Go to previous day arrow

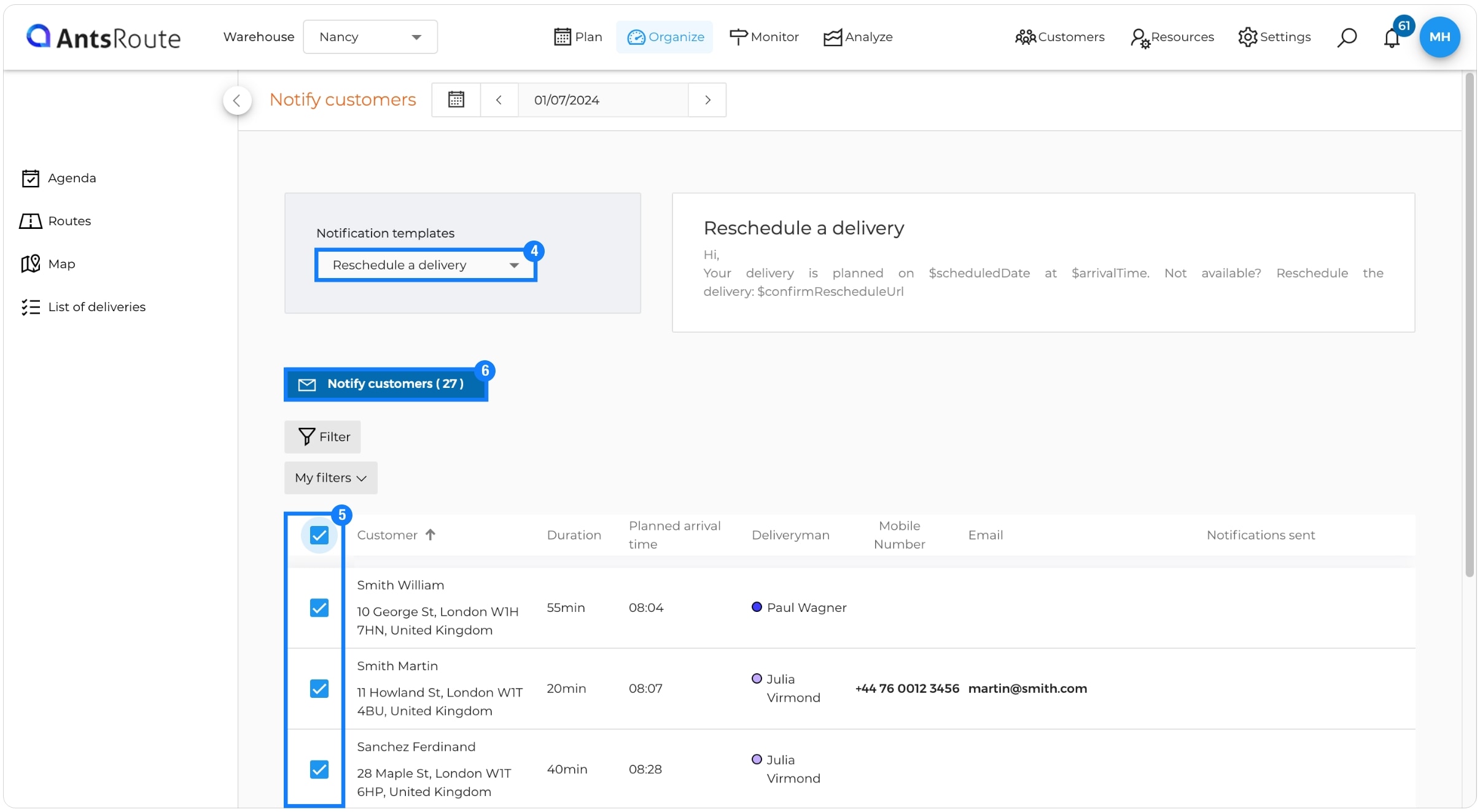tap(499, 99)
